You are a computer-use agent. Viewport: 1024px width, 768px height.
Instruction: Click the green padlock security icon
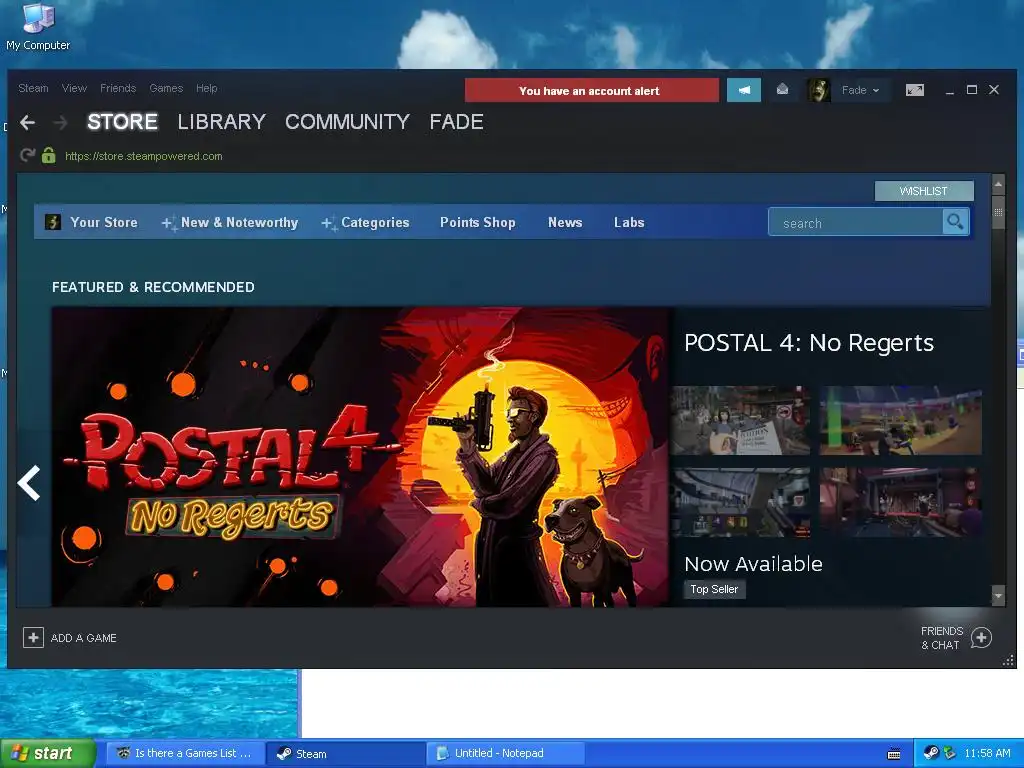point(48,155)
